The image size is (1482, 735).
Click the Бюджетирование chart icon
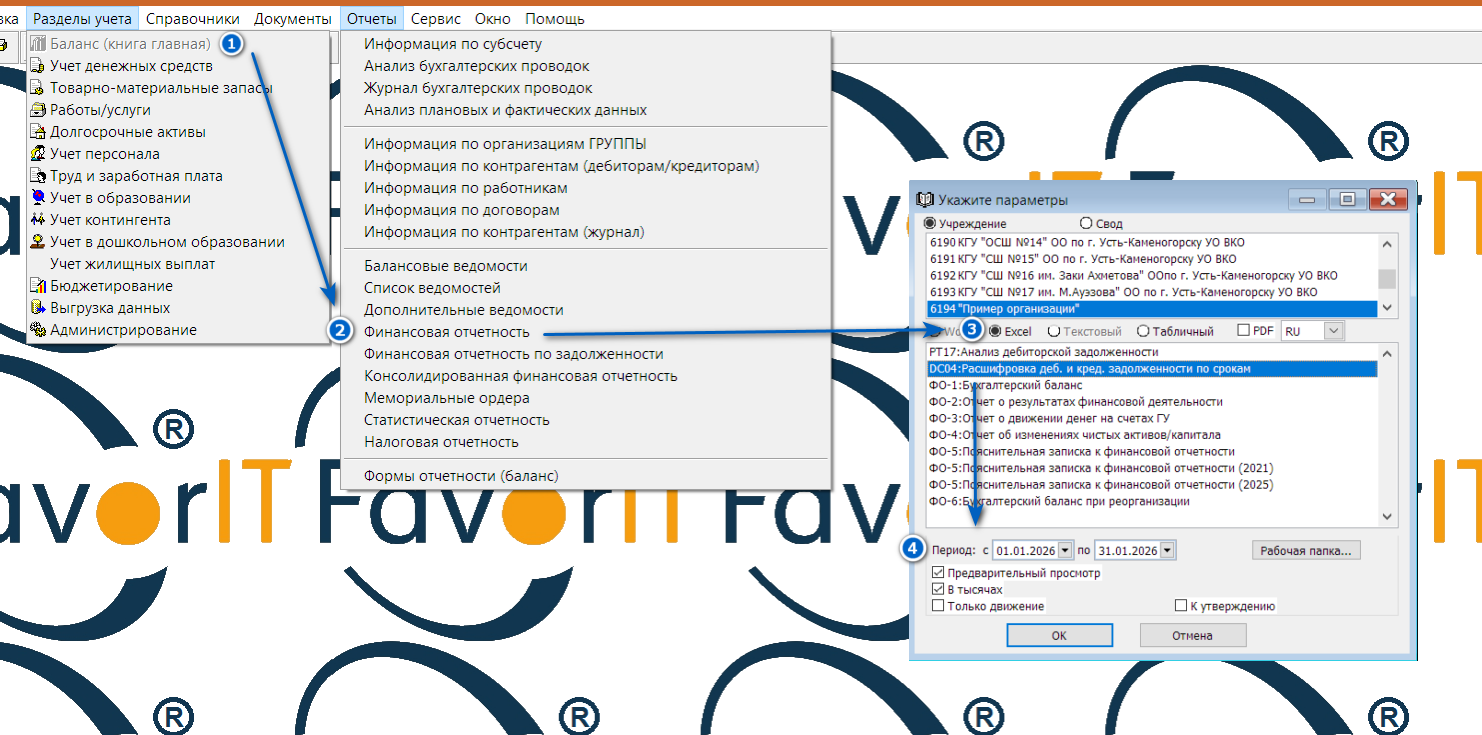pos(38,286)
